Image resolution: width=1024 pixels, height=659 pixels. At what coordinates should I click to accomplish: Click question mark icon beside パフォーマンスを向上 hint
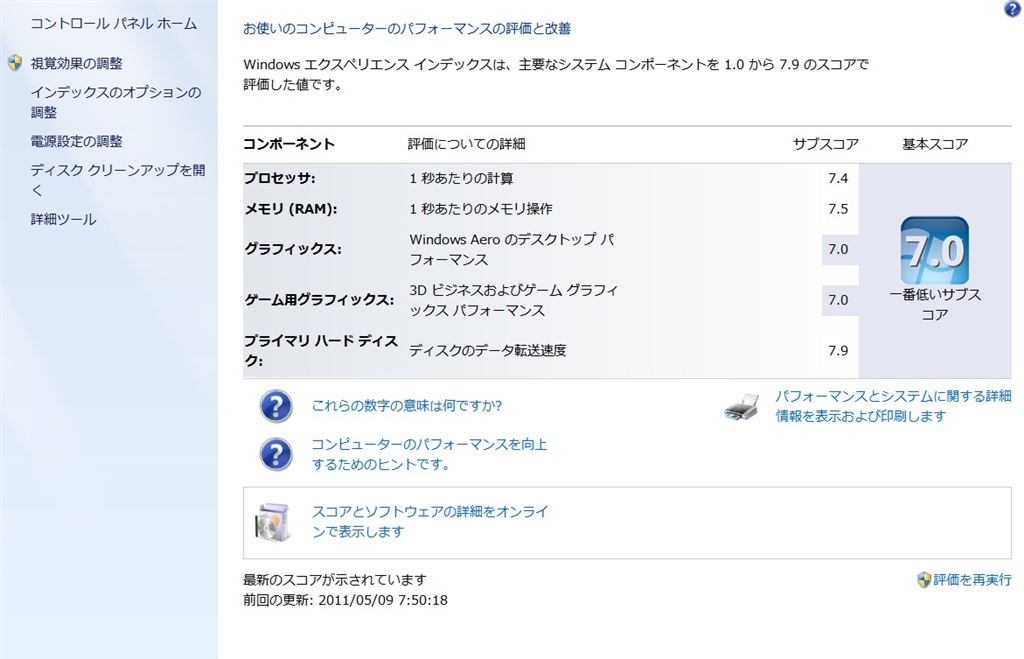point(276,454)
